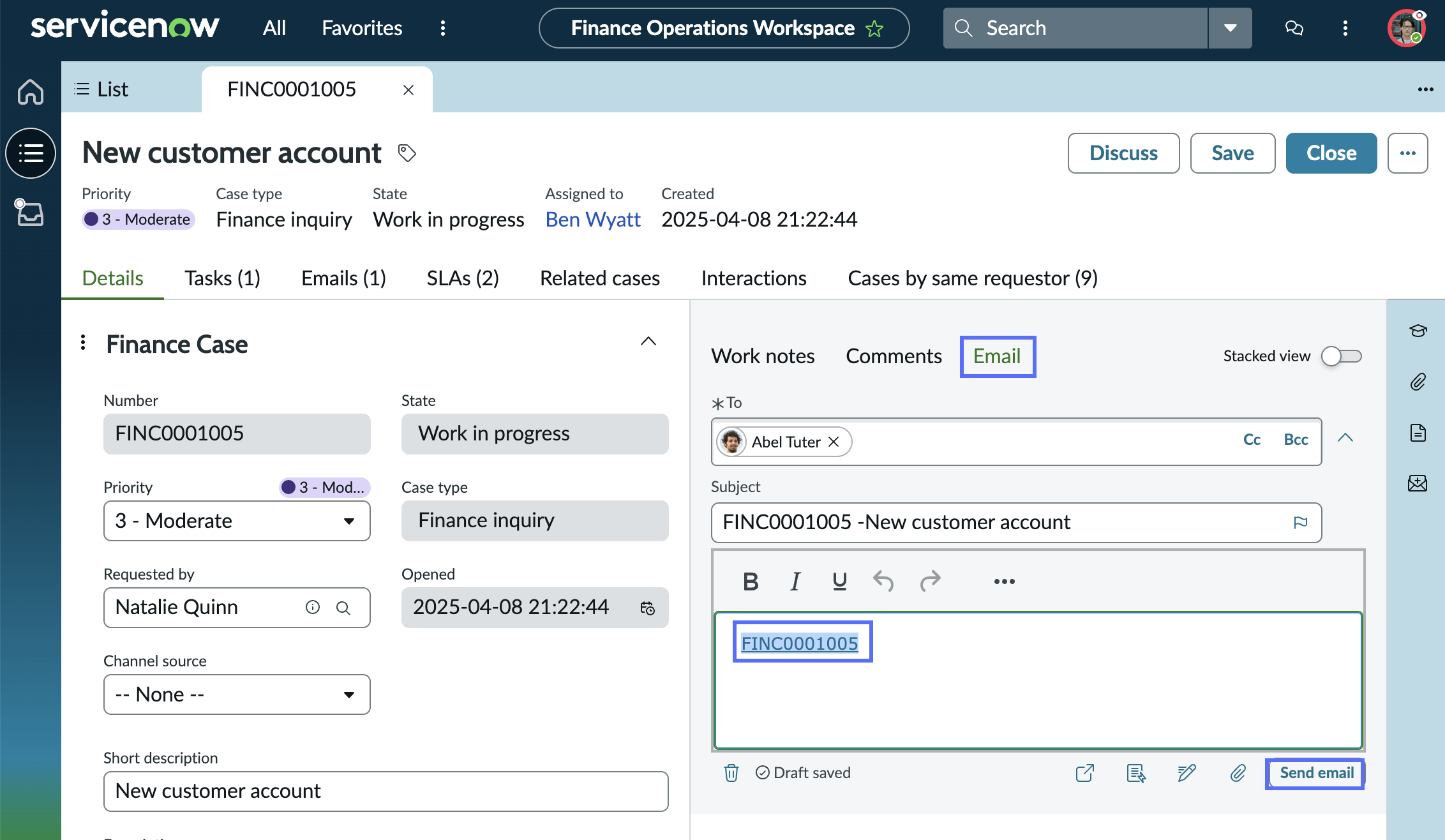
Task: Open Cases by same requestor tab
Action: [x=973, y=278]
